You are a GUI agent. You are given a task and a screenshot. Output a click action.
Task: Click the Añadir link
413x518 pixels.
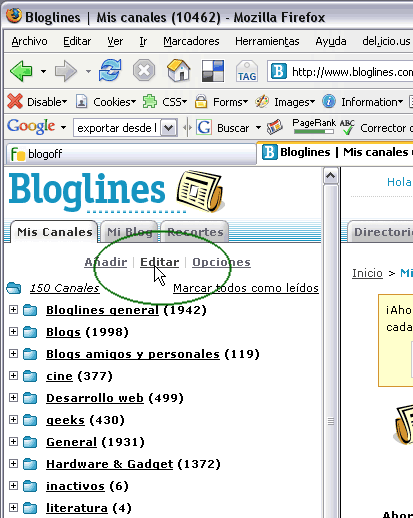click(106, 262)
